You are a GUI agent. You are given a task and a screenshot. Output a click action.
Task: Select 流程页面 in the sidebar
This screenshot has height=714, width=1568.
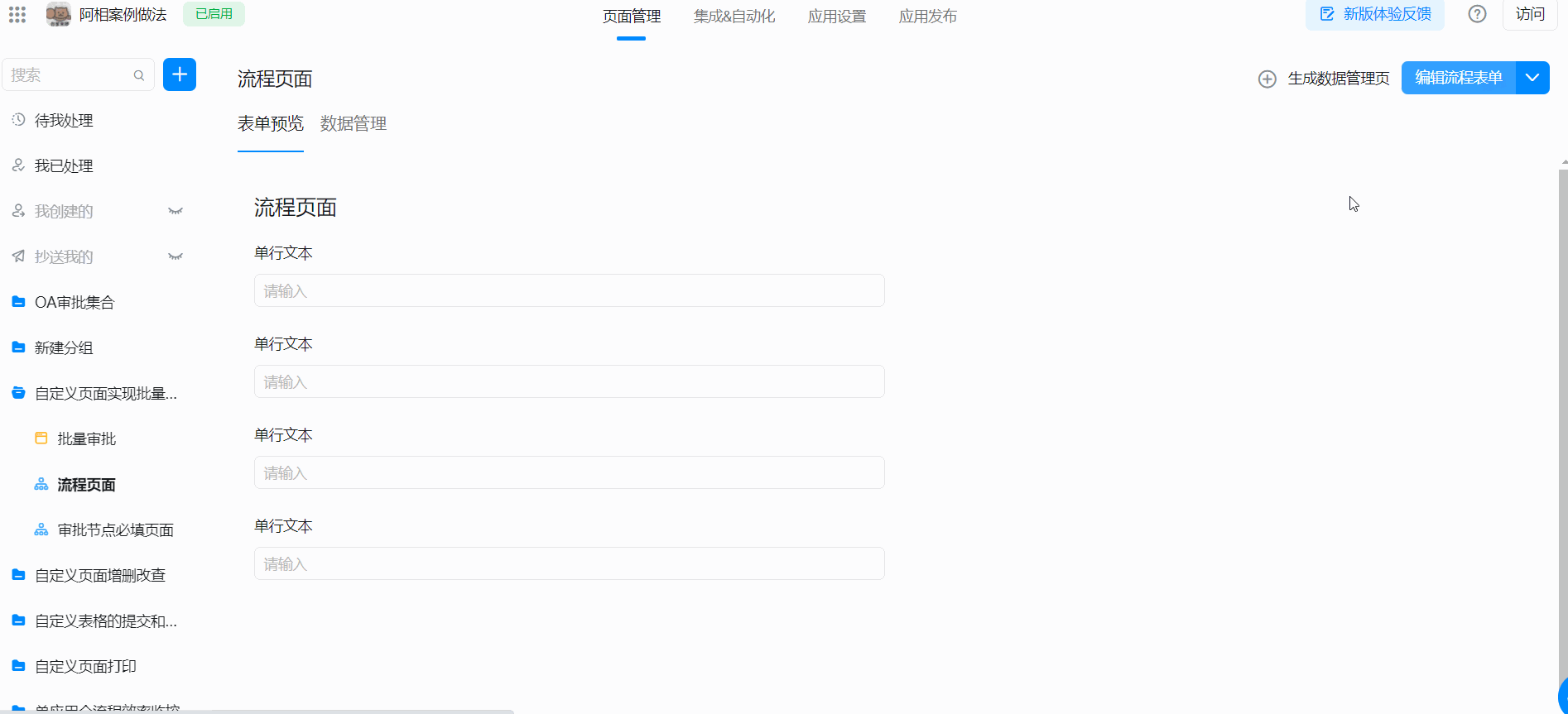(x=87, y=485)
